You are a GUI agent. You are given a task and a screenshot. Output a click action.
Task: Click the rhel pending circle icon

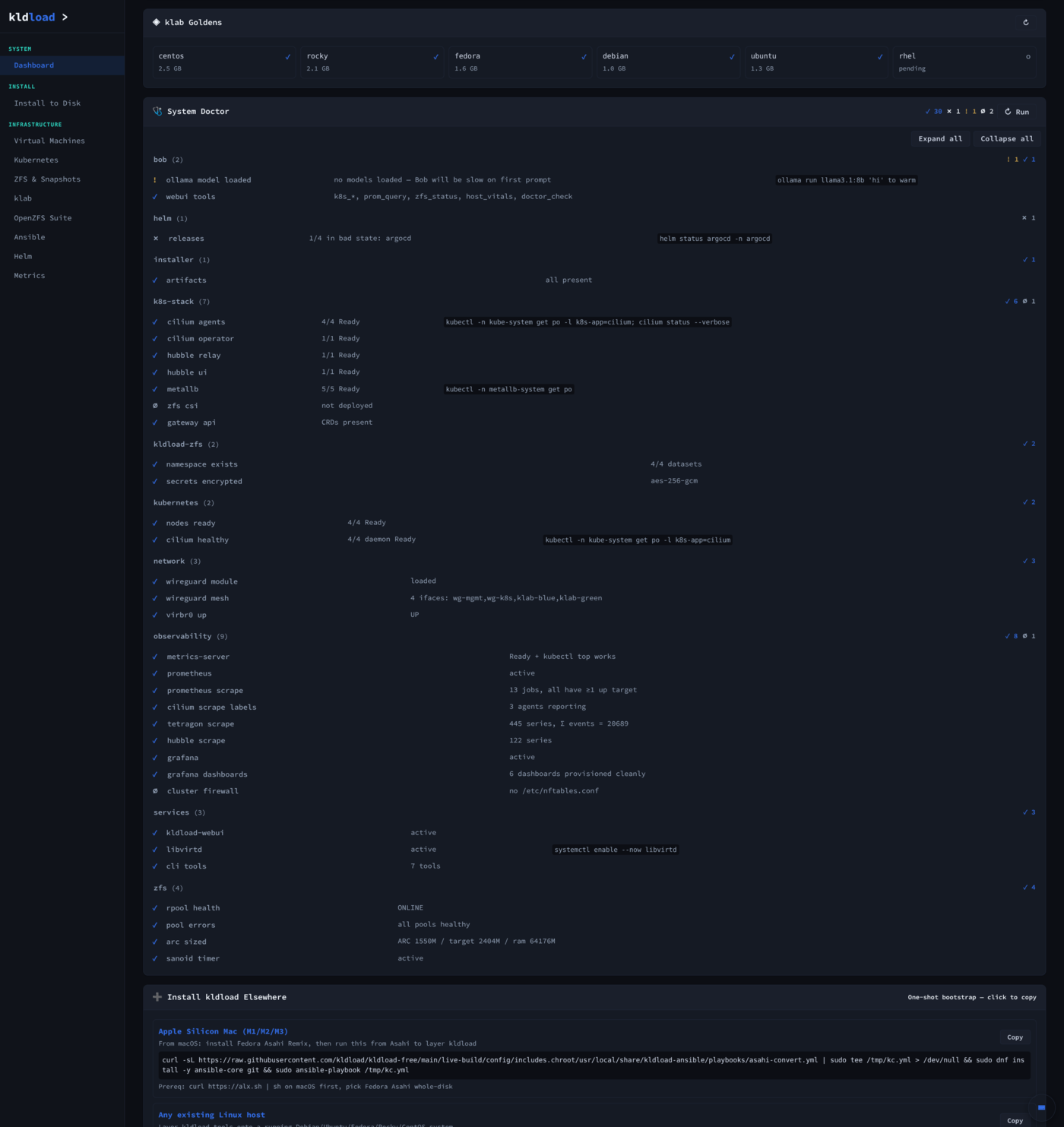pos(1028,57)
